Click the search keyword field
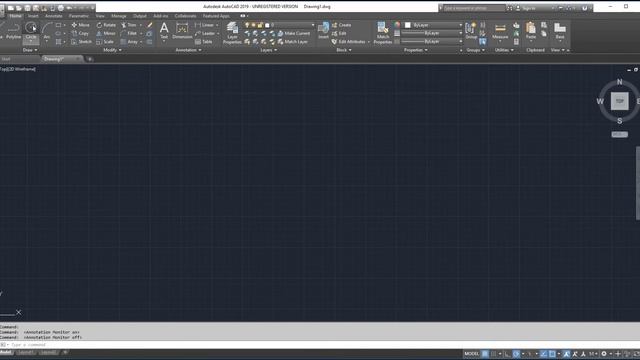 (473, 8)
